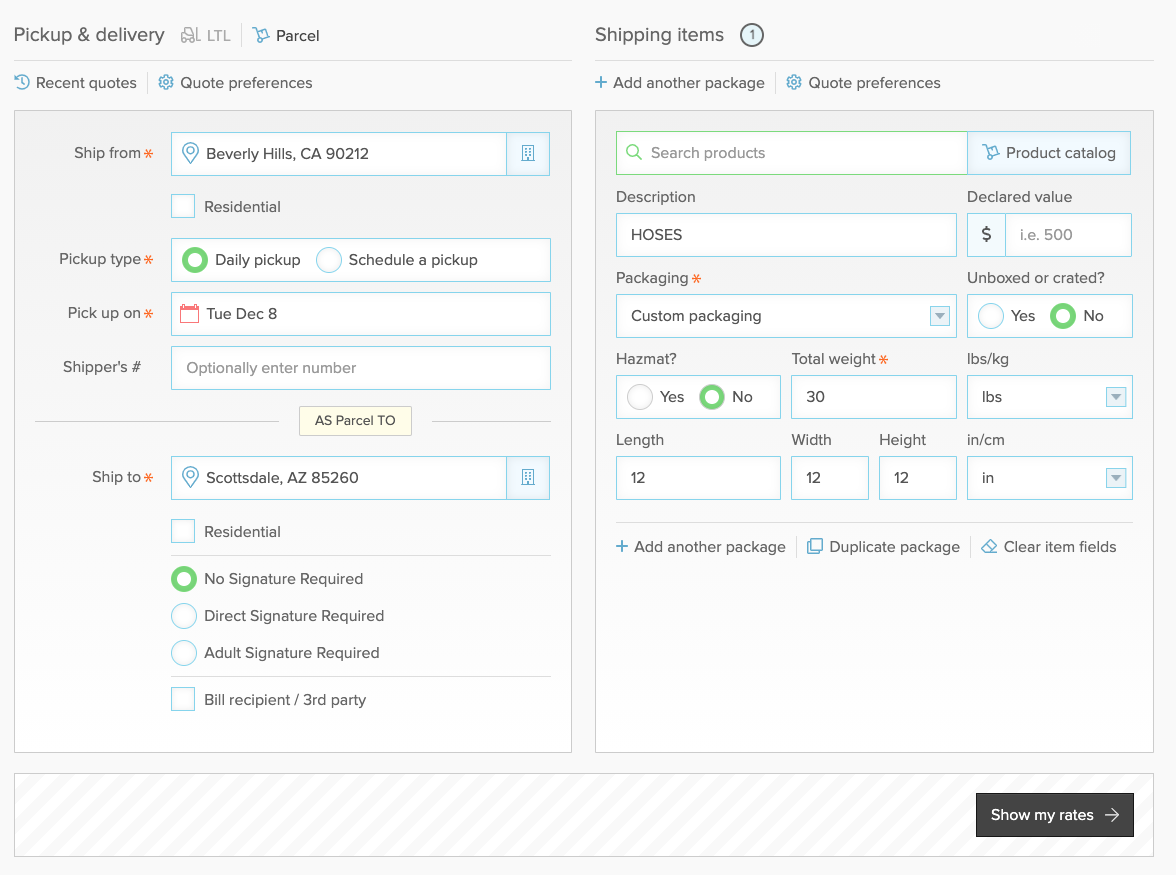The image size is (1176, 875).
Task: Open the lbs/kg unit dropdown
Action: click(1115, 396)
